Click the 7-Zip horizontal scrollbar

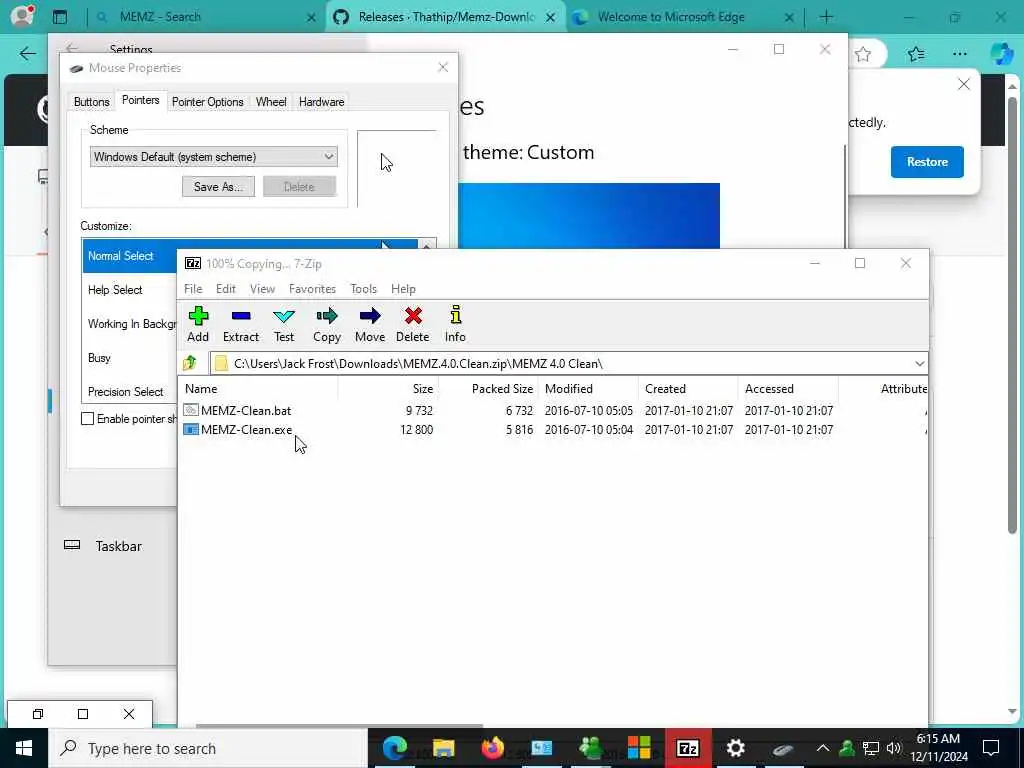[x=340, y=725]
